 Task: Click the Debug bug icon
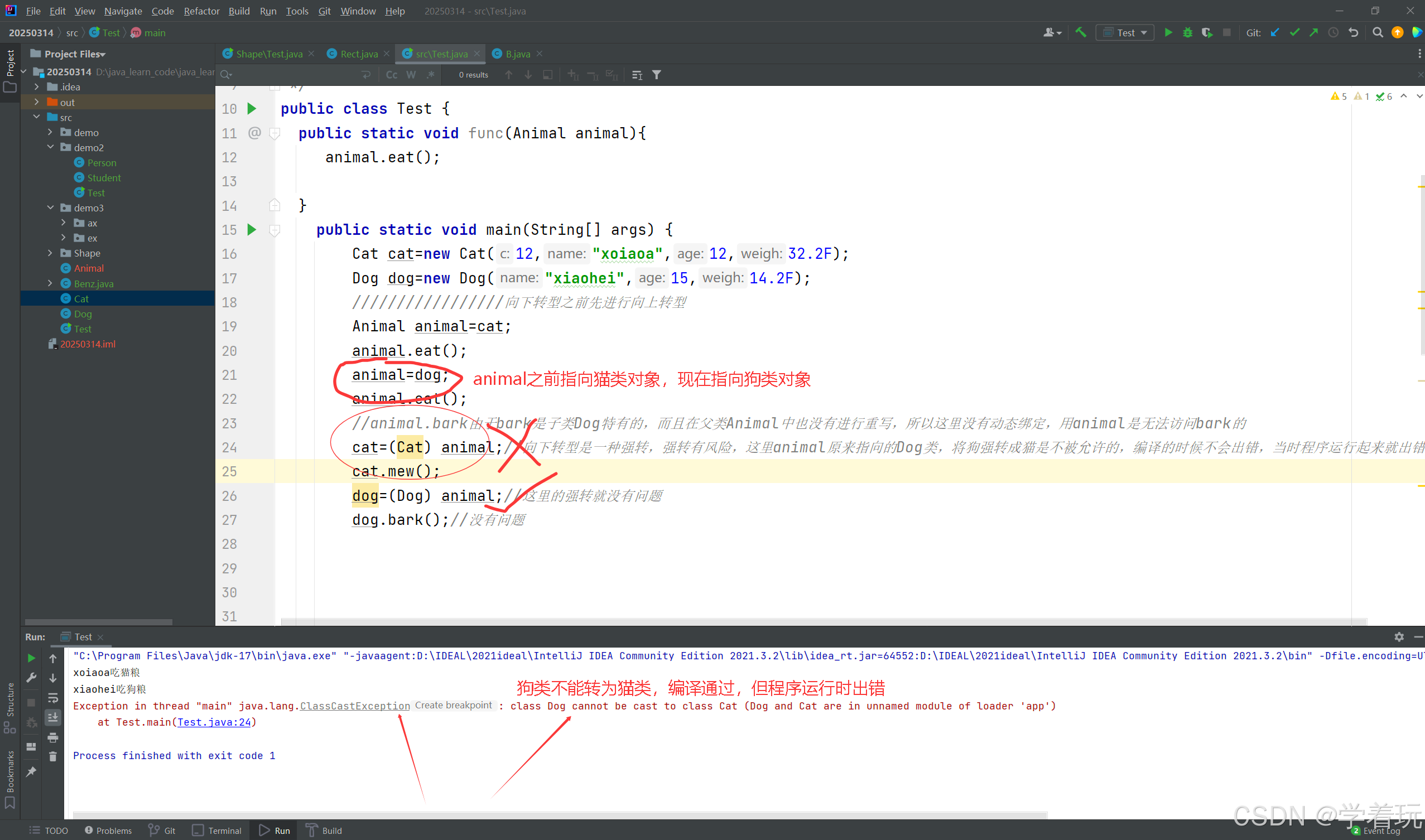1187,33
